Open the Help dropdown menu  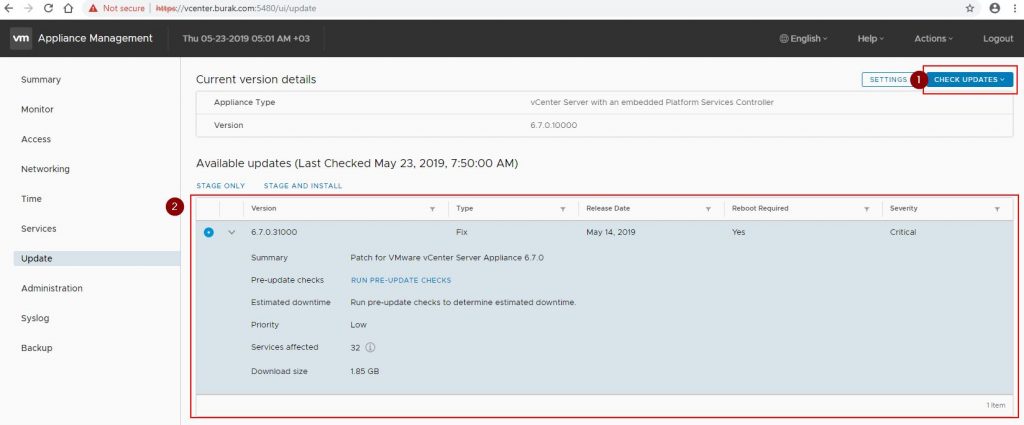click(x=871, y=39)
